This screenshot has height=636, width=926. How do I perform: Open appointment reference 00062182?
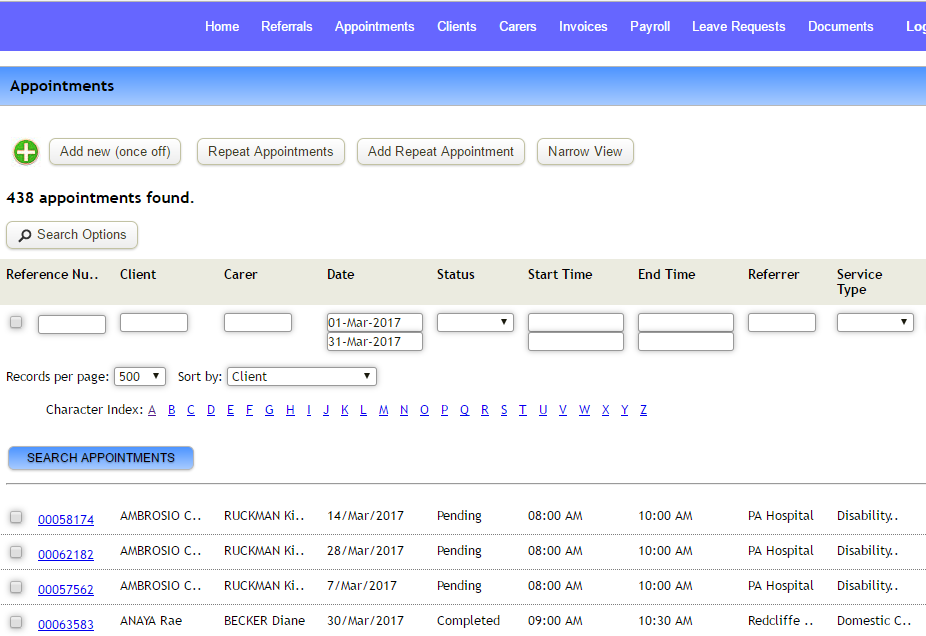coord(66,552)
